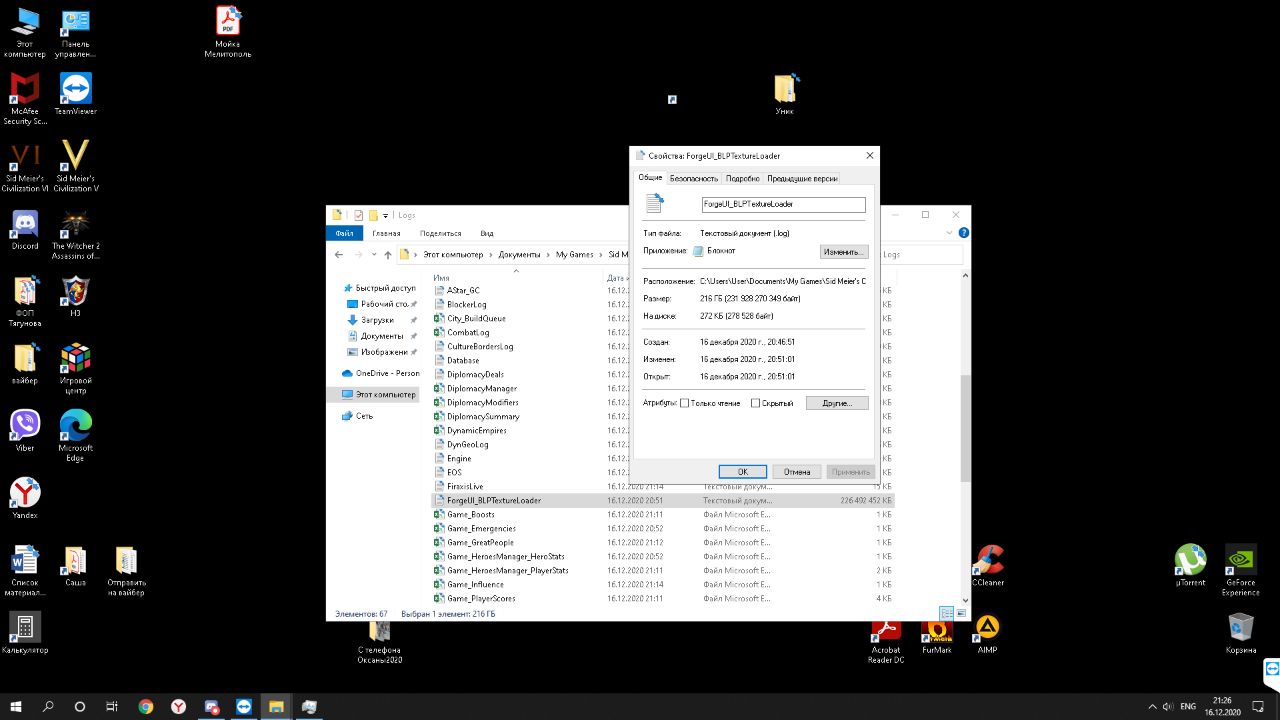This screenshot has width=1280, height=720.
Task: Click the taskbar search magnifier icon
Action: point(48,706)
